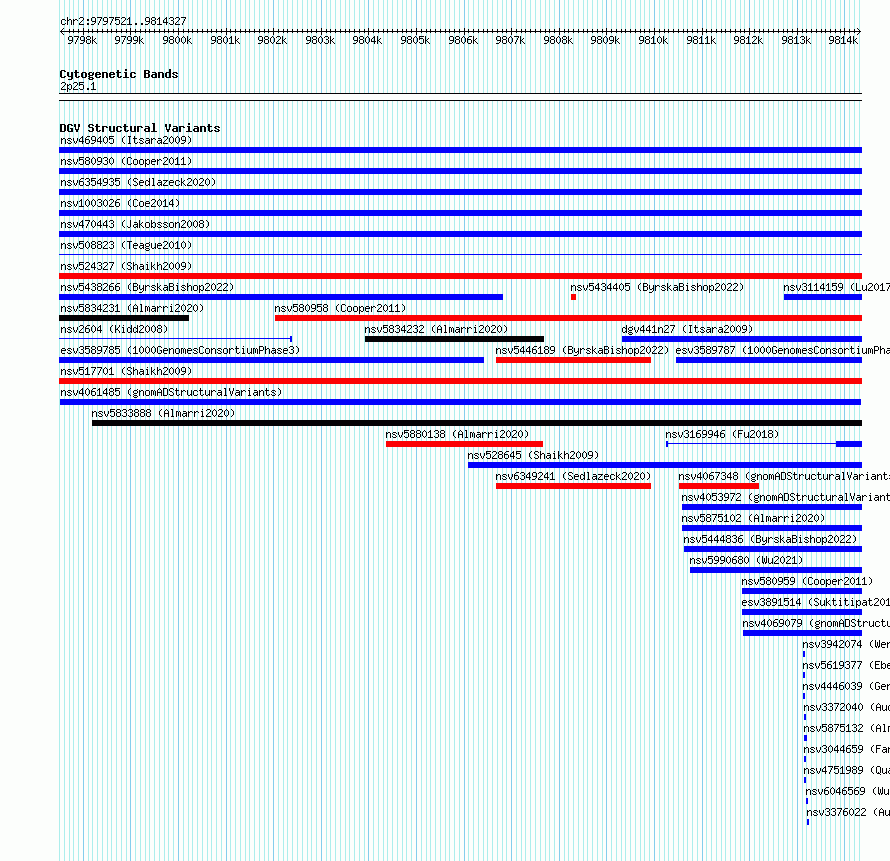The width and height of the screenshot is (890, 861).
Task: Open the nsv6354935 (Sedlazeck2020) variant label
Action: [x=138, y=182]
